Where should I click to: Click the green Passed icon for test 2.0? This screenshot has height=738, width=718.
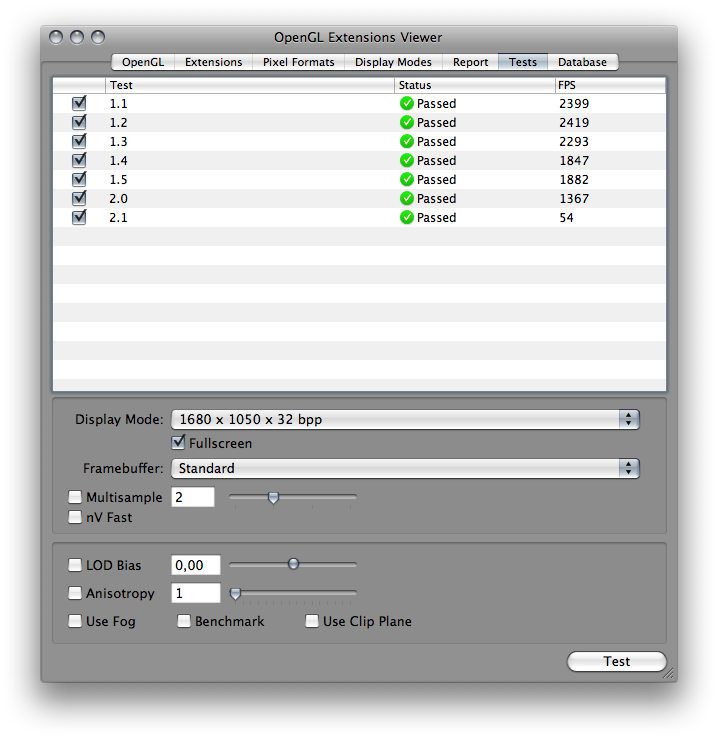pos(407,199)
